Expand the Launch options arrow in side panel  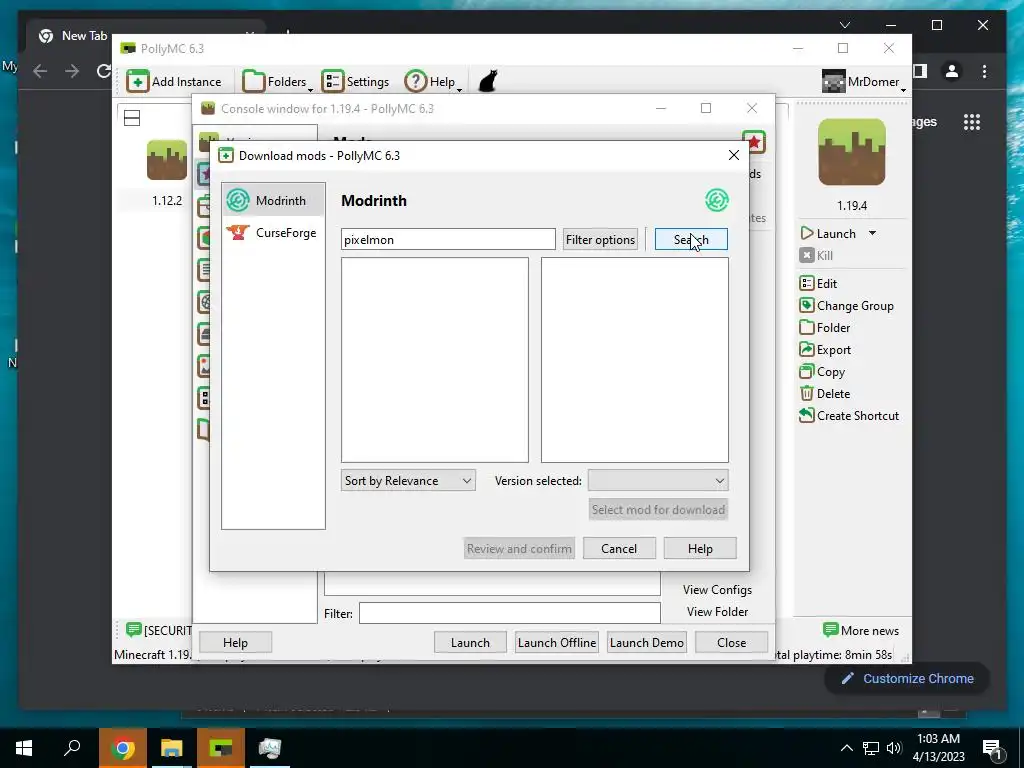[872, 234]
